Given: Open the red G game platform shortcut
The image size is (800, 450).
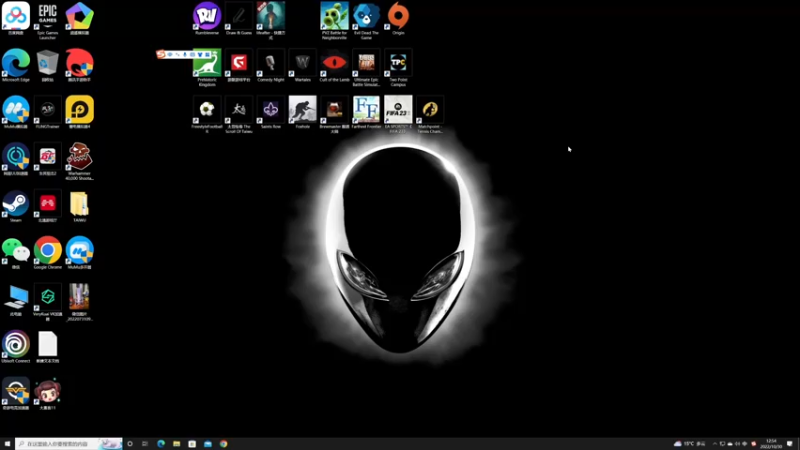Looking at the screenshot, I should [239, 65].
